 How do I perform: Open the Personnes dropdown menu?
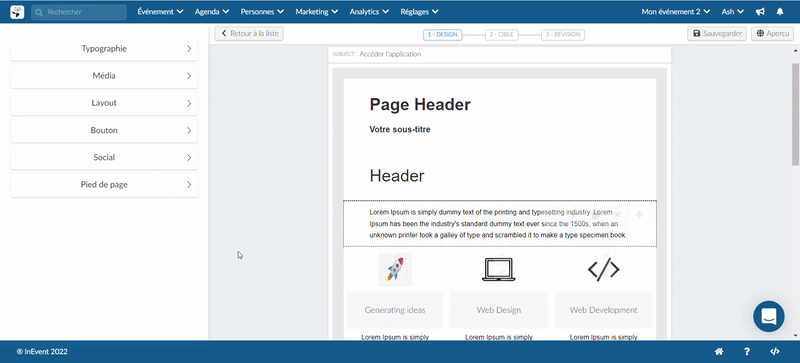tap(262, 12)
